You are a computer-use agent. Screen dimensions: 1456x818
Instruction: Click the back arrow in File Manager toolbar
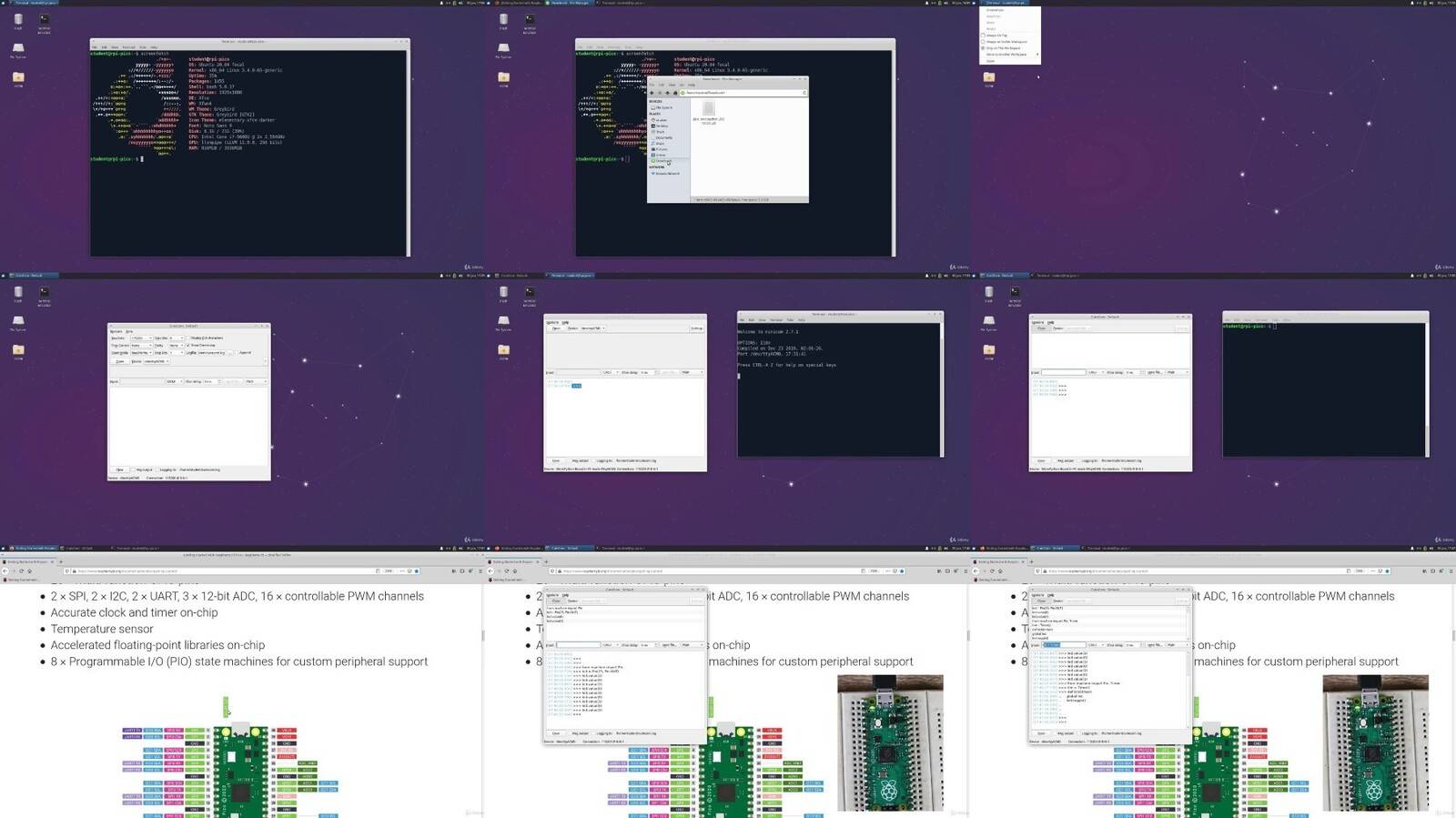tap(652, 93)
